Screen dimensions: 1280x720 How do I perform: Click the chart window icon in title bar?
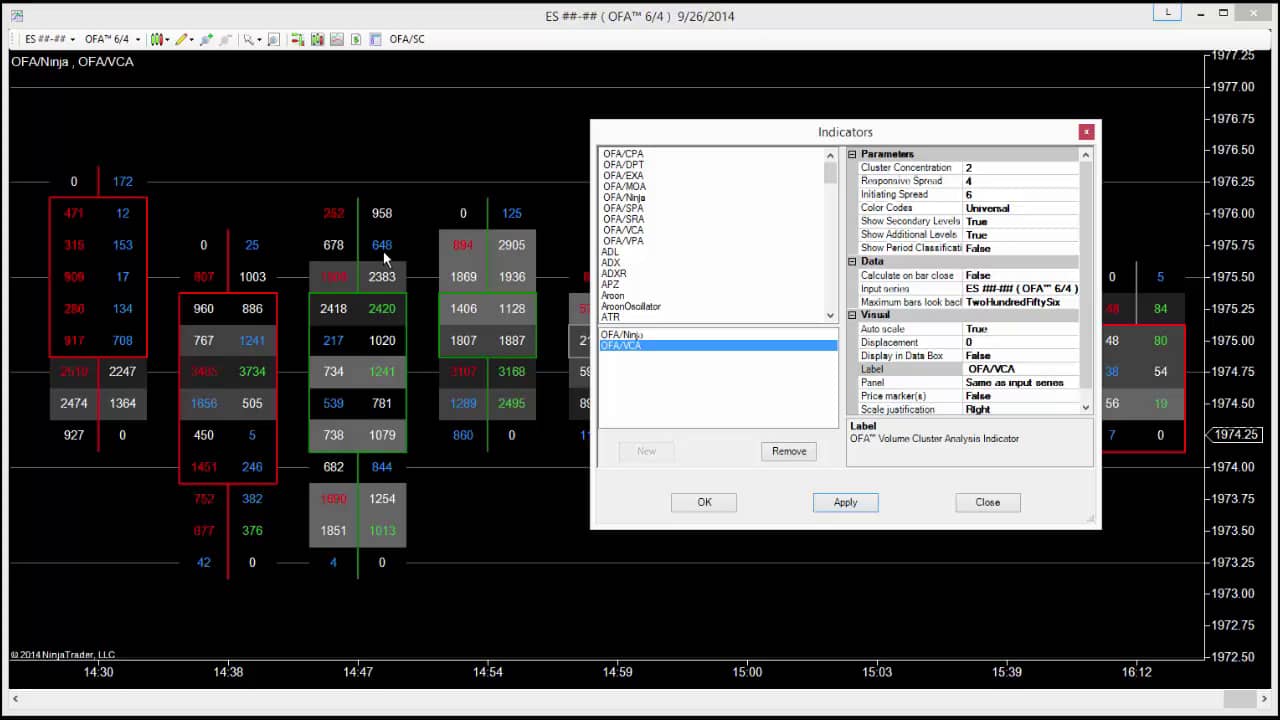17,15
